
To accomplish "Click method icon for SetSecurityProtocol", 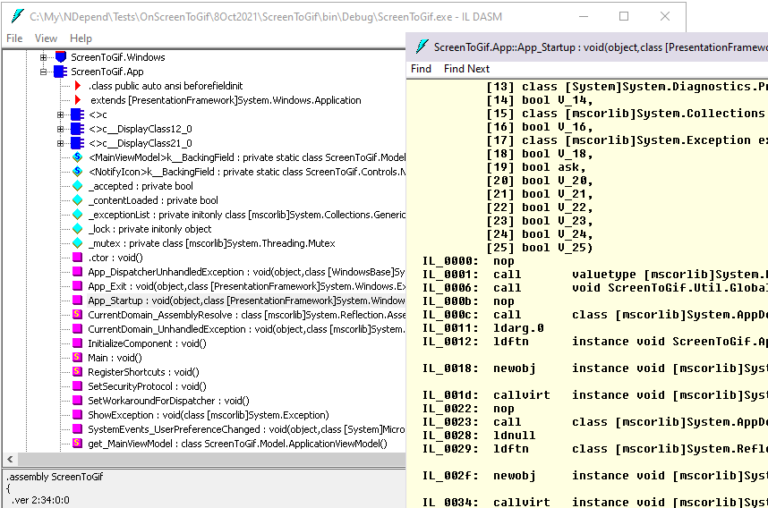I will pos(77,386).
